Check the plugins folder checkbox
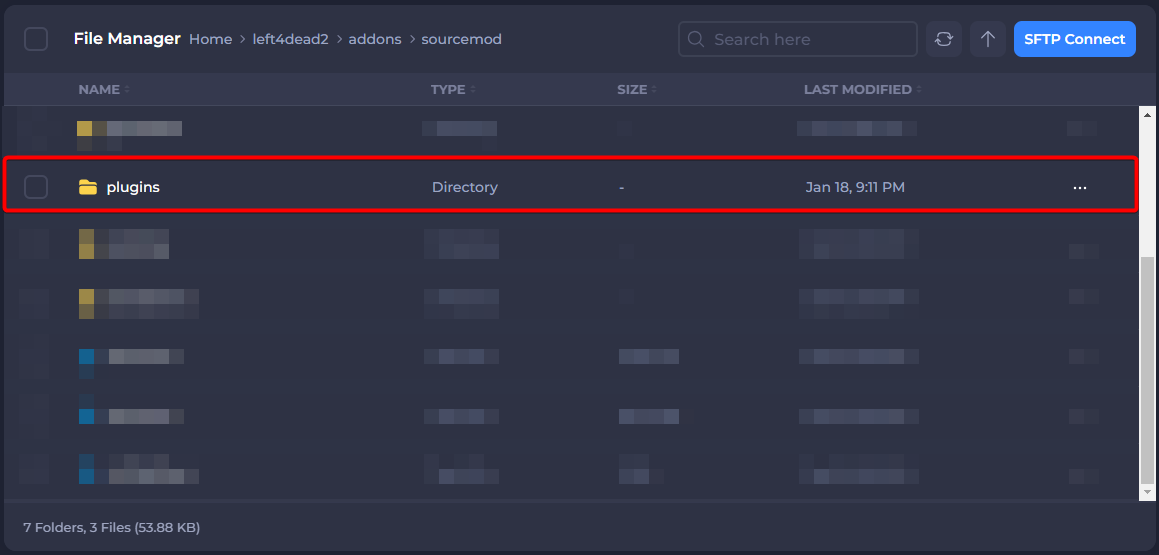 (x=36, y=187)
